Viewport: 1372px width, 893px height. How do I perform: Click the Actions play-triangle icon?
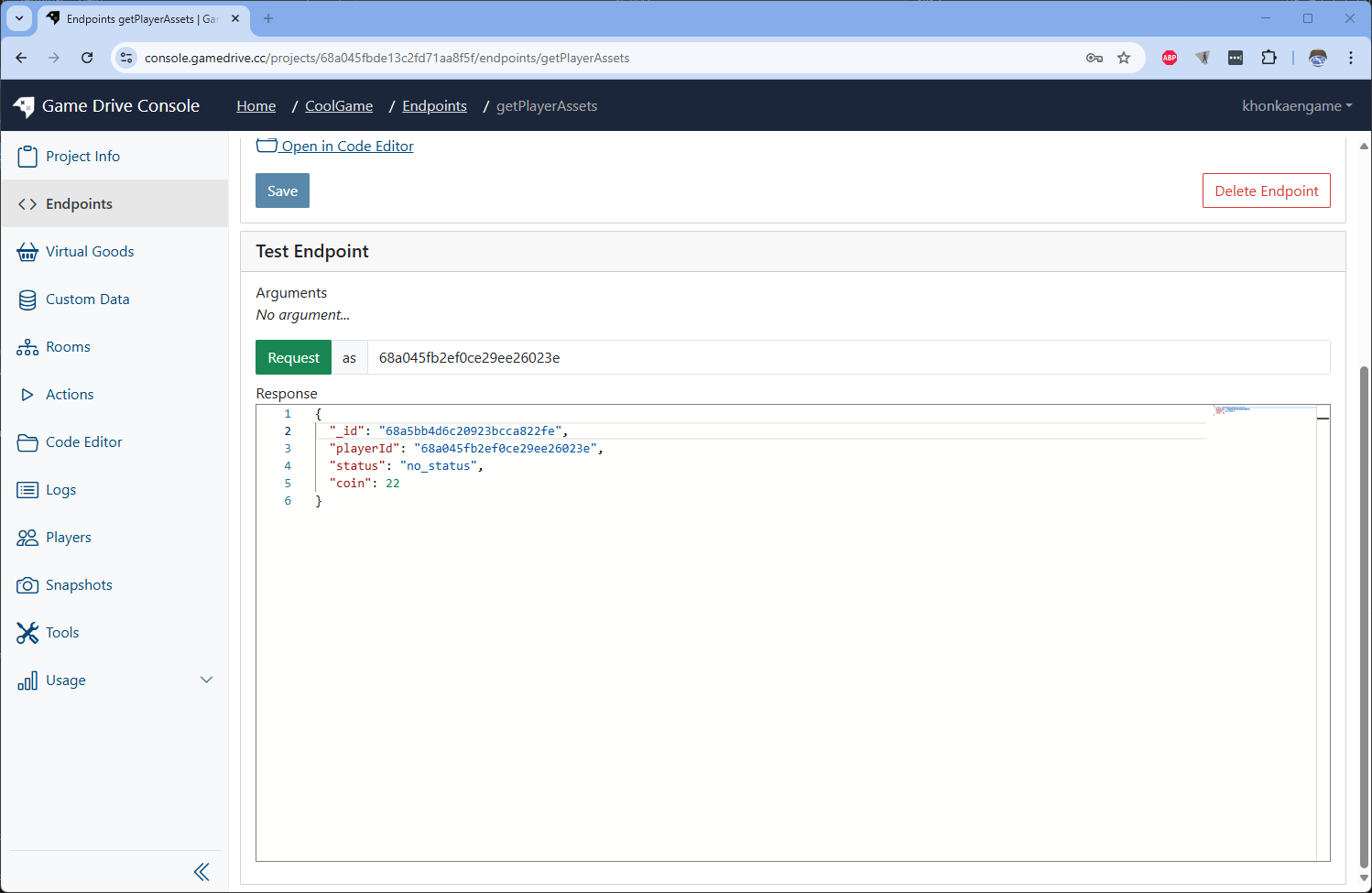(27, 395)
